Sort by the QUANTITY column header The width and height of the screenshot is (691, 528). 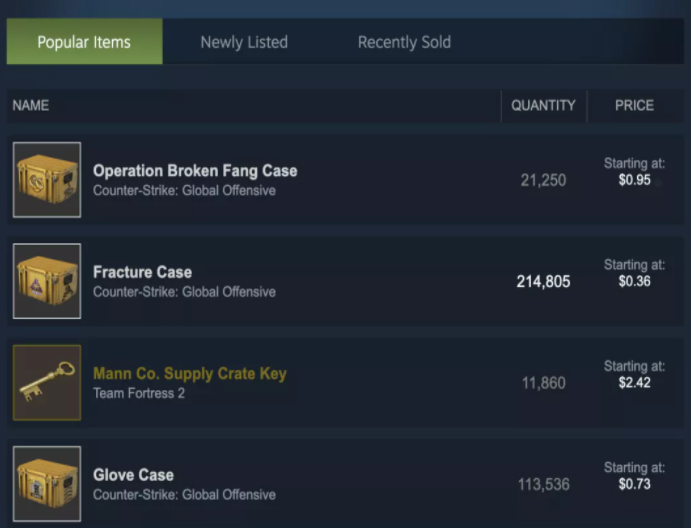543,105
